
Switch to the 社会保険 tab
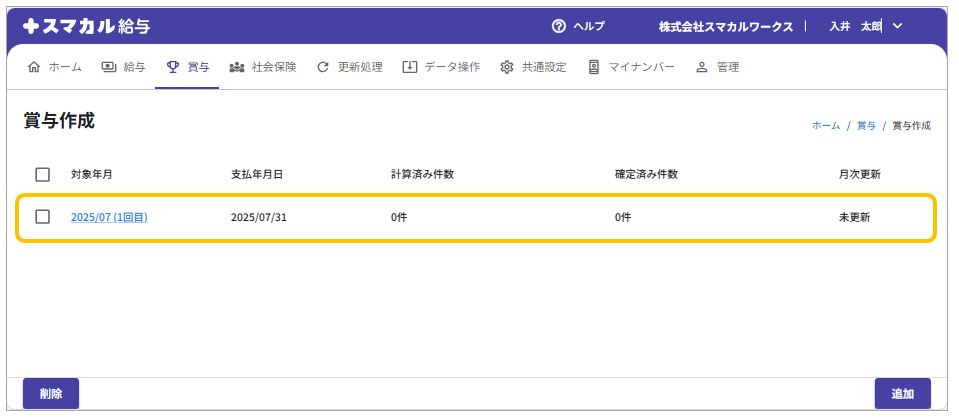273,67
